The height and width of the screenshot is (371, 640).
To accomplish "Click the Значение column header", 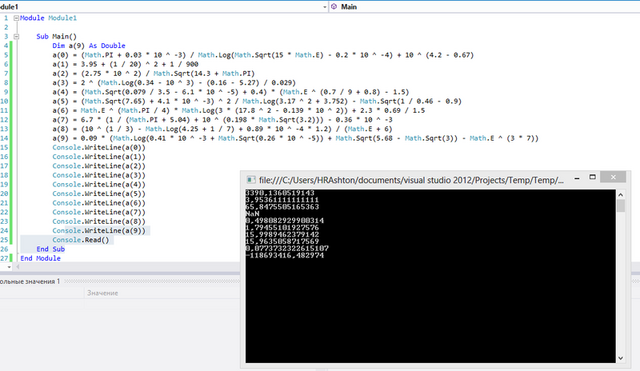I will pos(102,293).
